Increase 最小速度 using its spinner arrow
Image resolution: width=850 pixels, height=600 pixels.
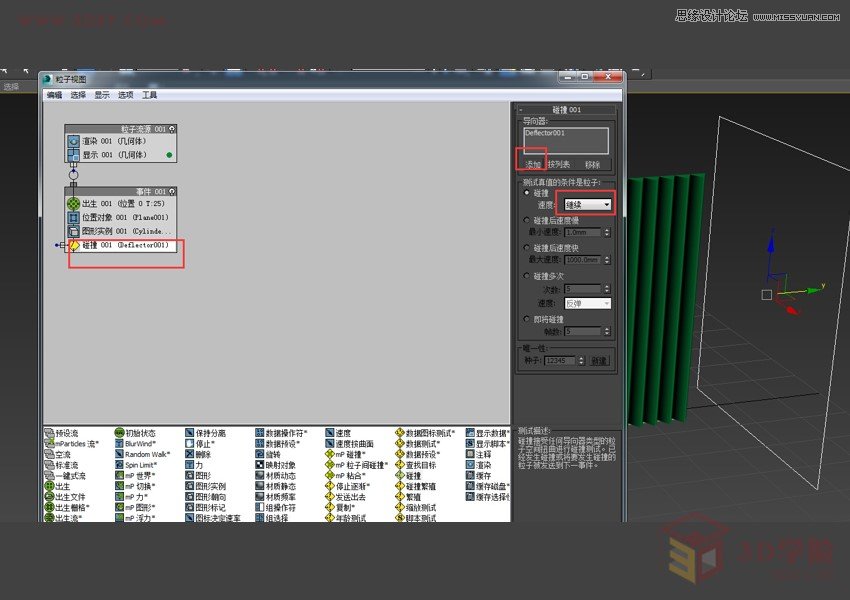pos(608,229)
